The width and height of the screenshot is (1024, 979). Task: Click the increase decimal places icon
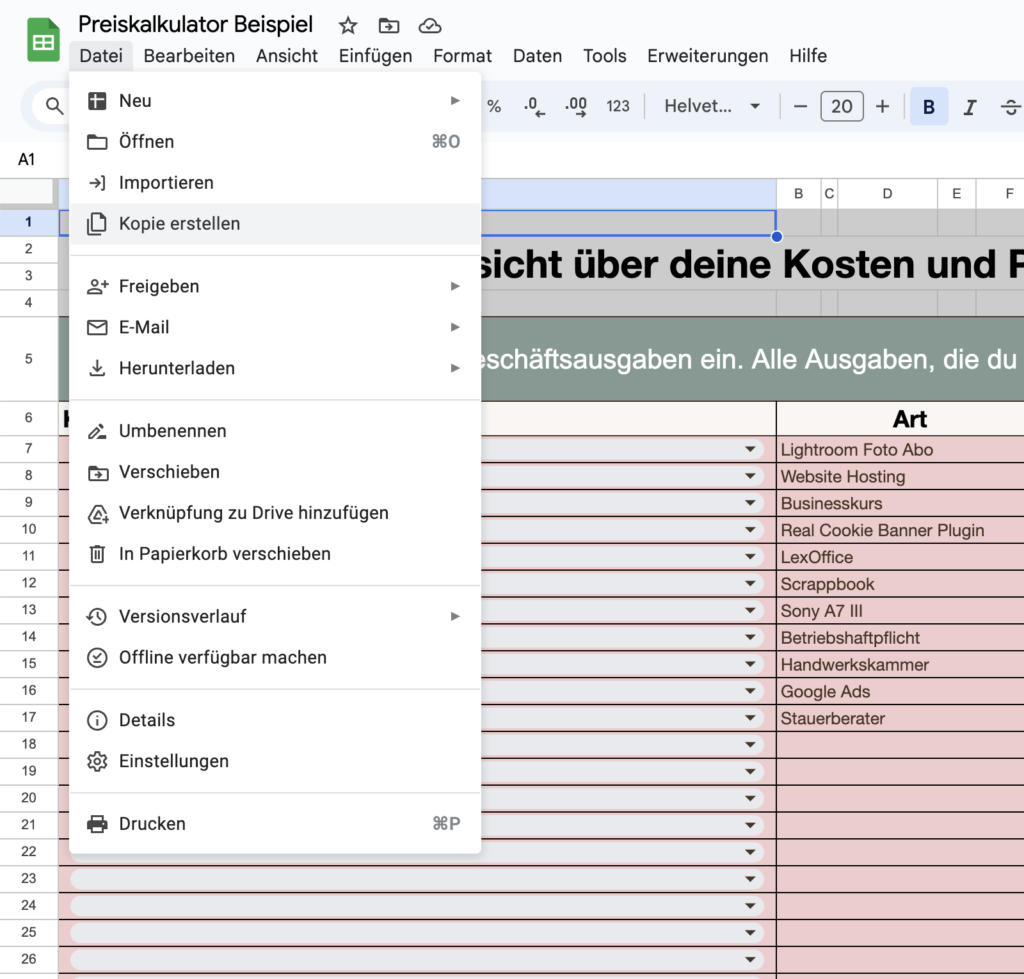576,106
